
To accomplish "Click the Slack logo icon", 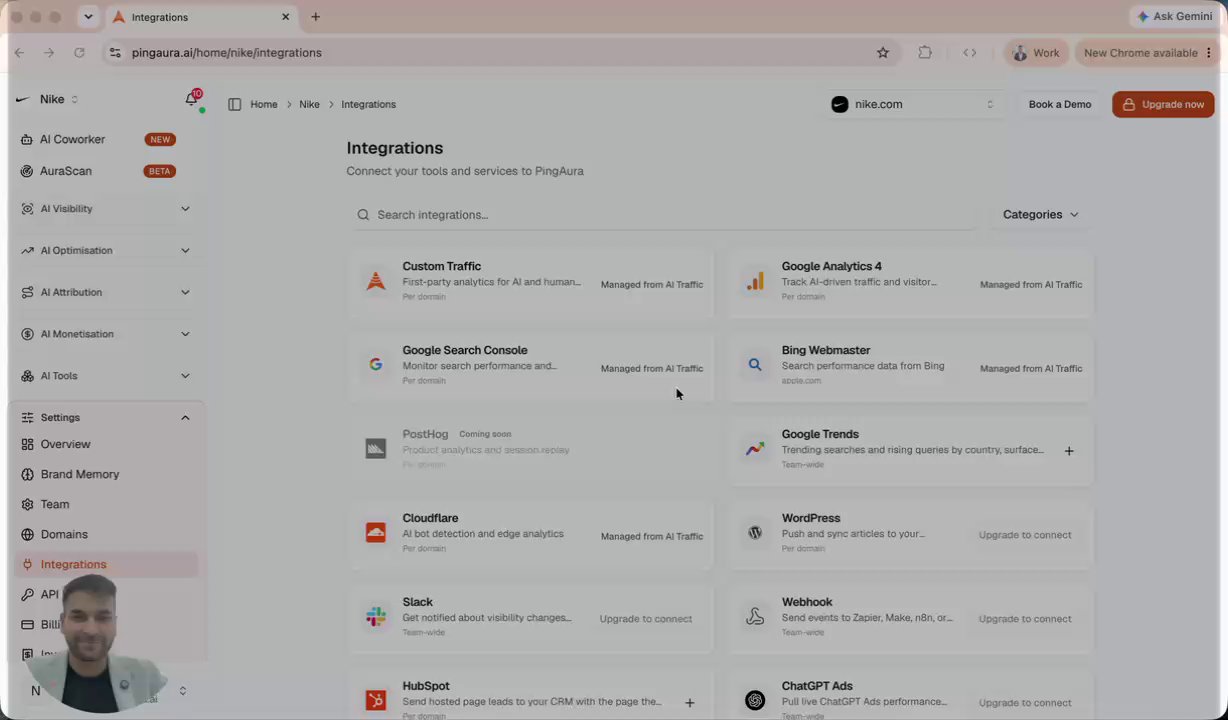I will coord(376,617).
